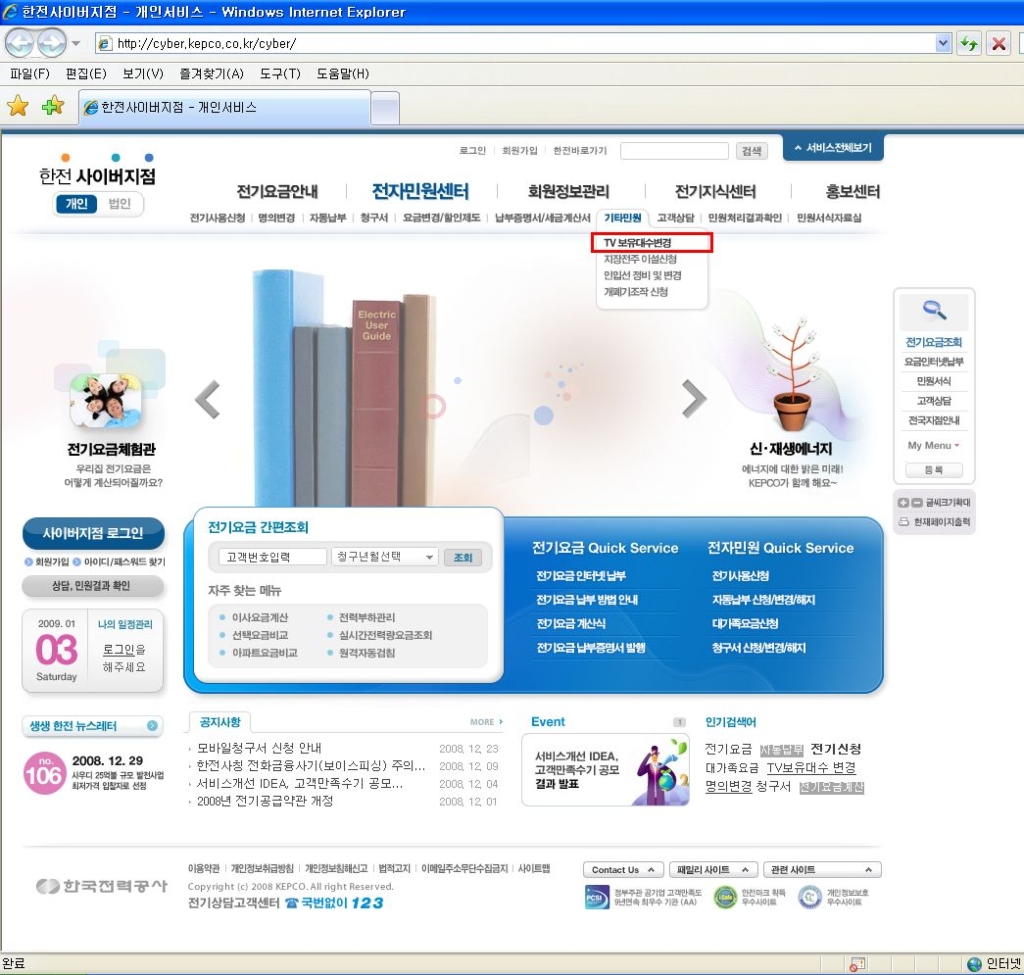Open 전기요금 인터넷납부 quick service

[x=581, y=575]
